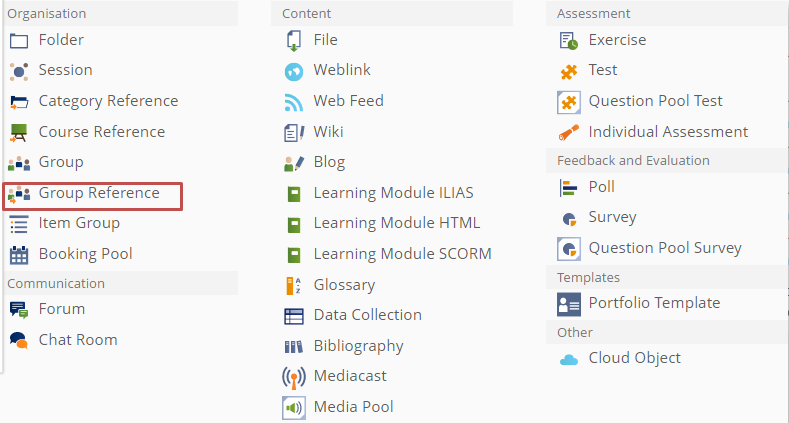789x423 pixels.
Task: Click the Folder icon
Action: point(19,41)
